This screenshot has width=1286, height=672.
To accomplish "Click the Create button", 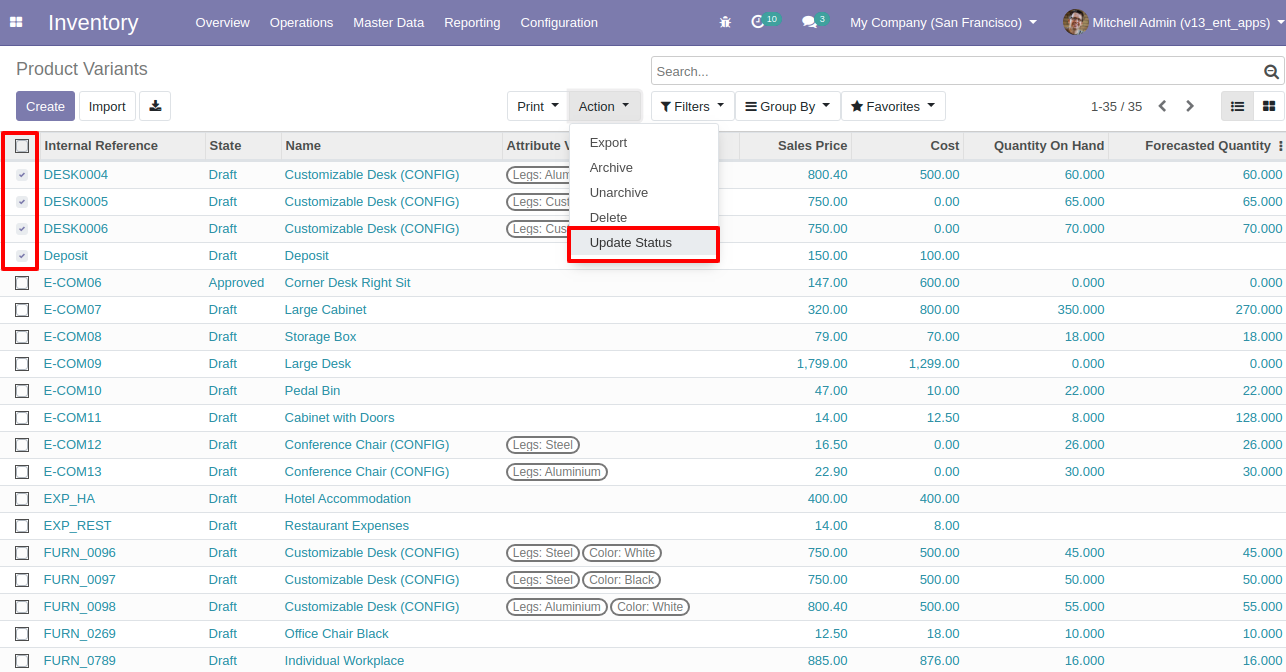I will (45, 106).
